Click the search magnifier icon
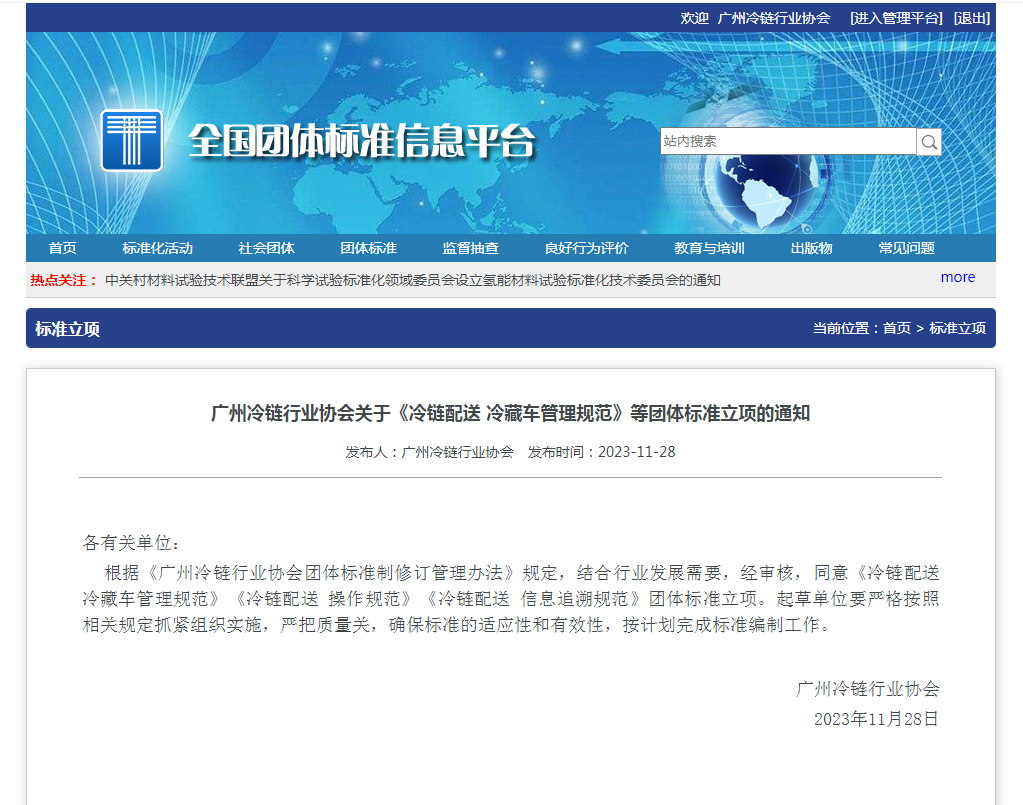Screen dimensions: 1023x805 pos(929,142)
